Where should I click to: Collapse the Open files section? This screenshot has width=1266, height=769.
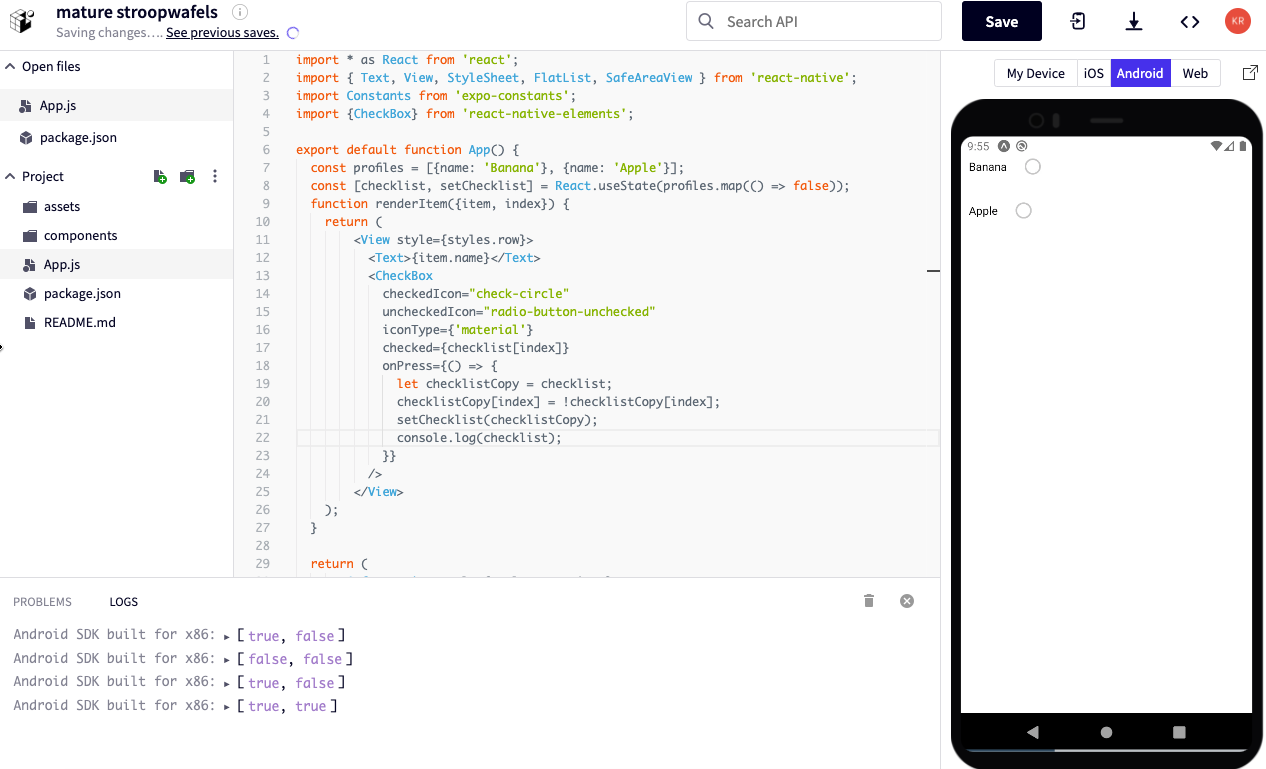pyautogui.click(x=11, y=67)
